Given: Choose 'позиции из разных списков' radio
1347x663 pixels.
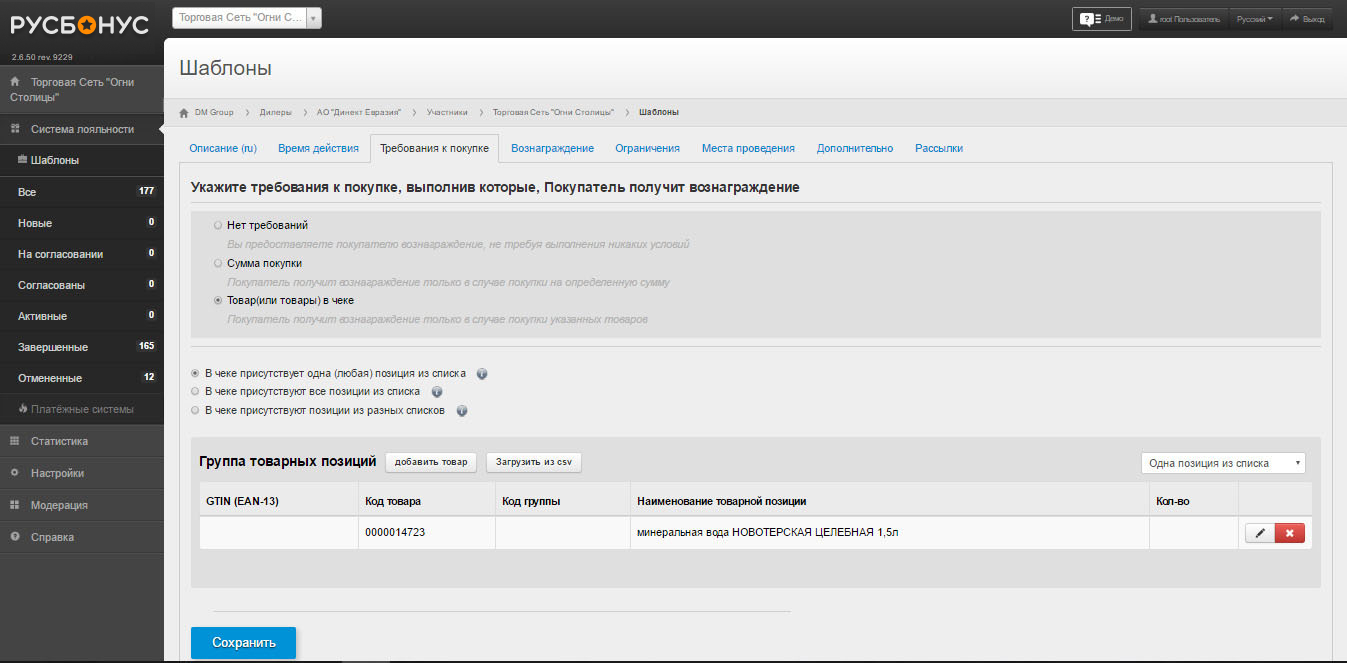Looking at the screenshot, I should click(195, 410).
